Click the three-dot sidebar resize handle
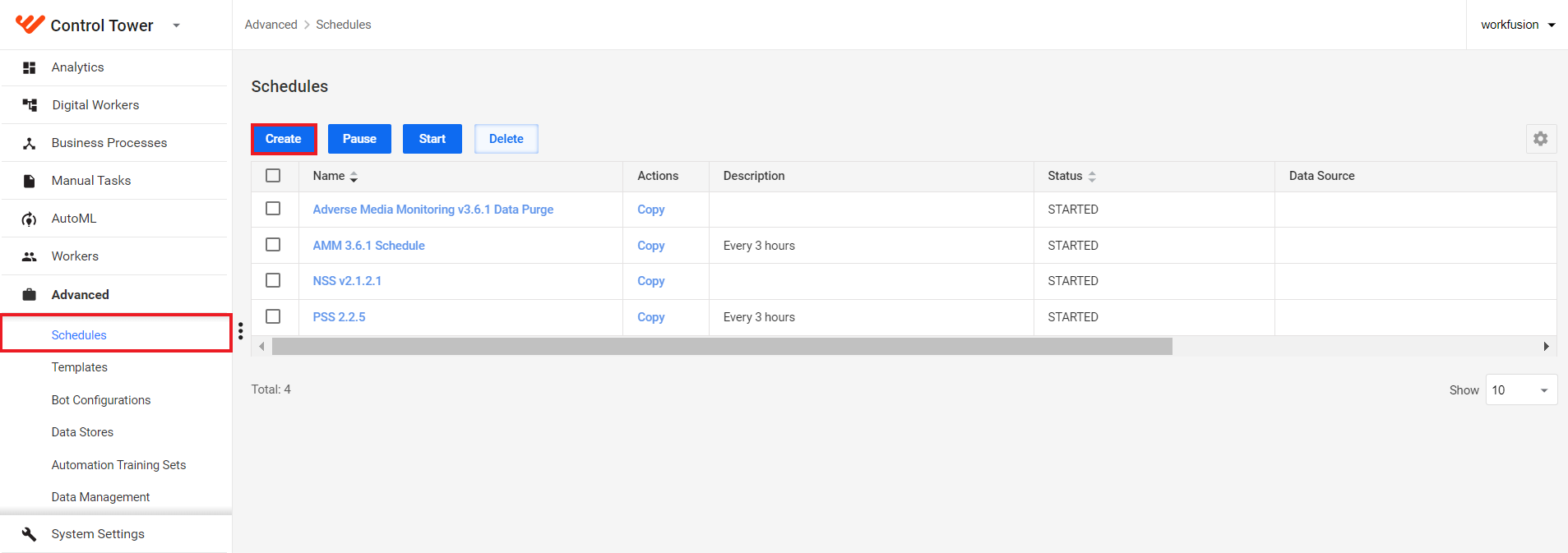 pos(240,331)
